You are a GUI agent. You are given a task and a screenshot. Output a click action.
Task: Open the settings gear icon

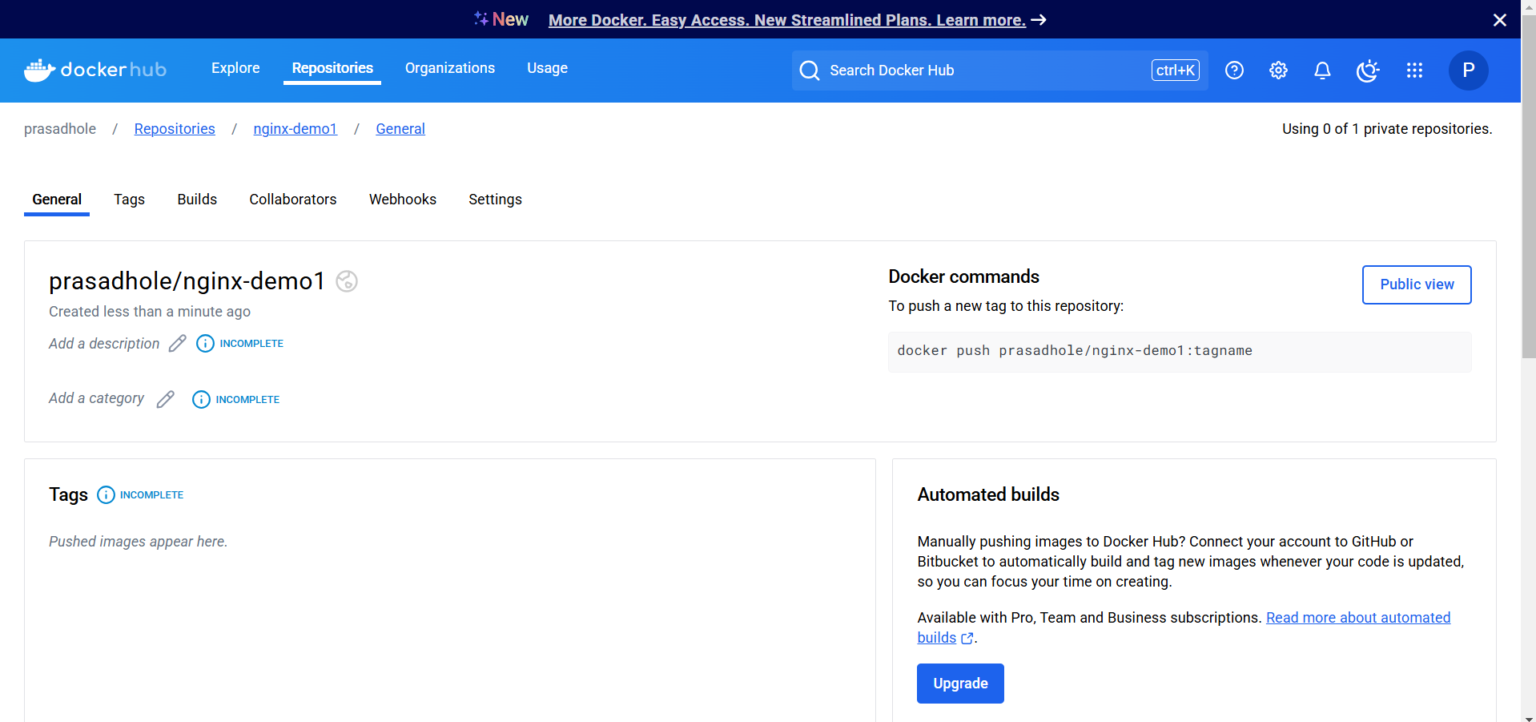(1278, 70)
